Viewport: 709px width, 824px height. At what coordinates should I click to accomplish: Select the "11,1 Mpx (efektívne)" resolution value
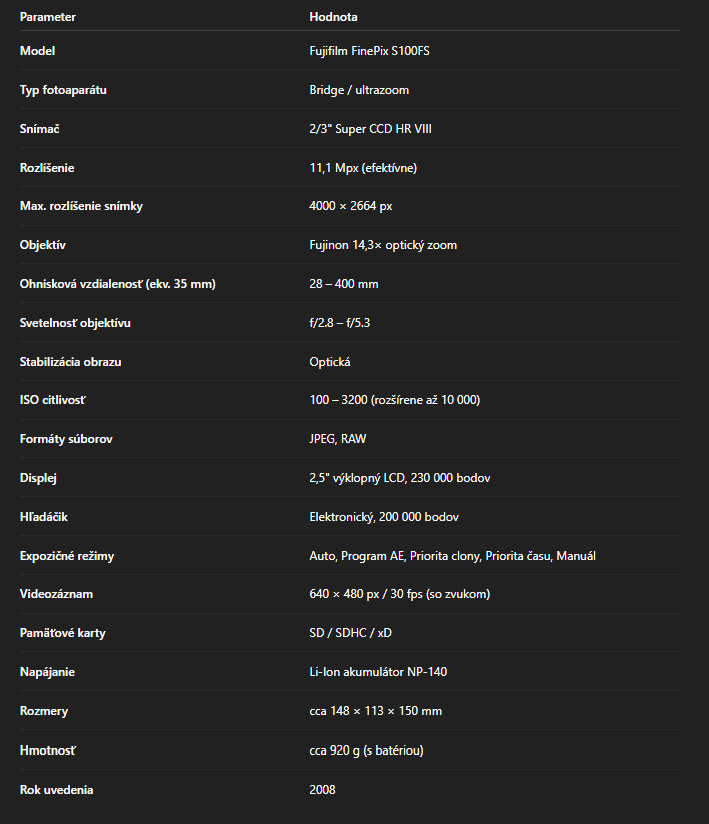point(363,168)
